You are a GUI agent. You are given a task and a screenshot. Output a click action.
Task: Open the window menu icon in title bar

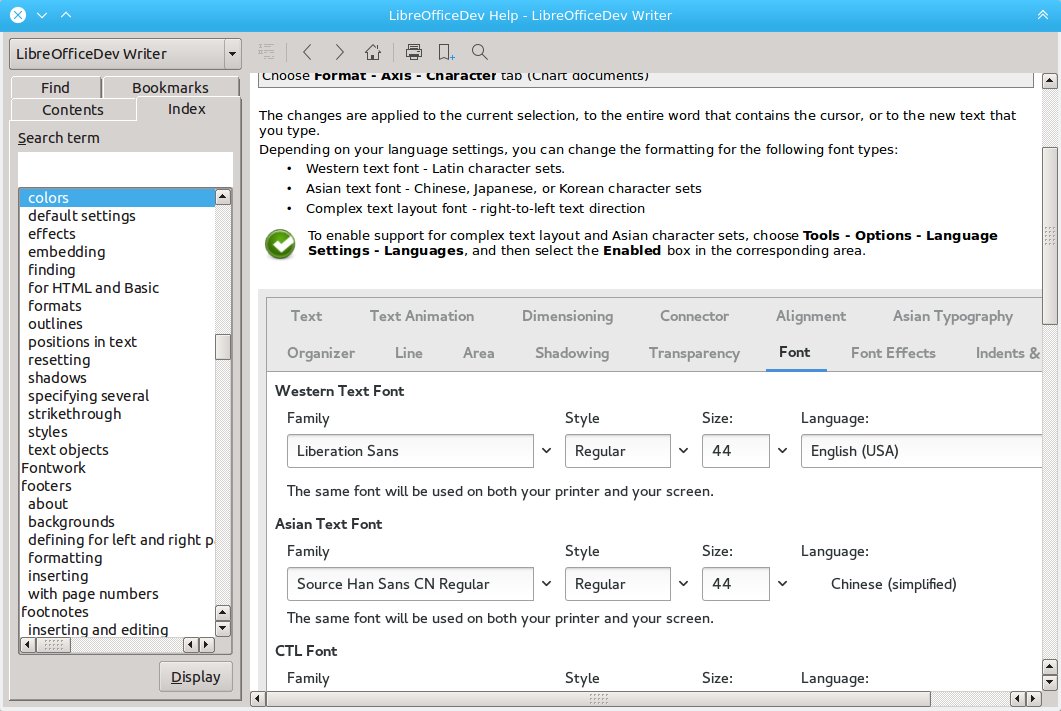(x=42, y=15)
